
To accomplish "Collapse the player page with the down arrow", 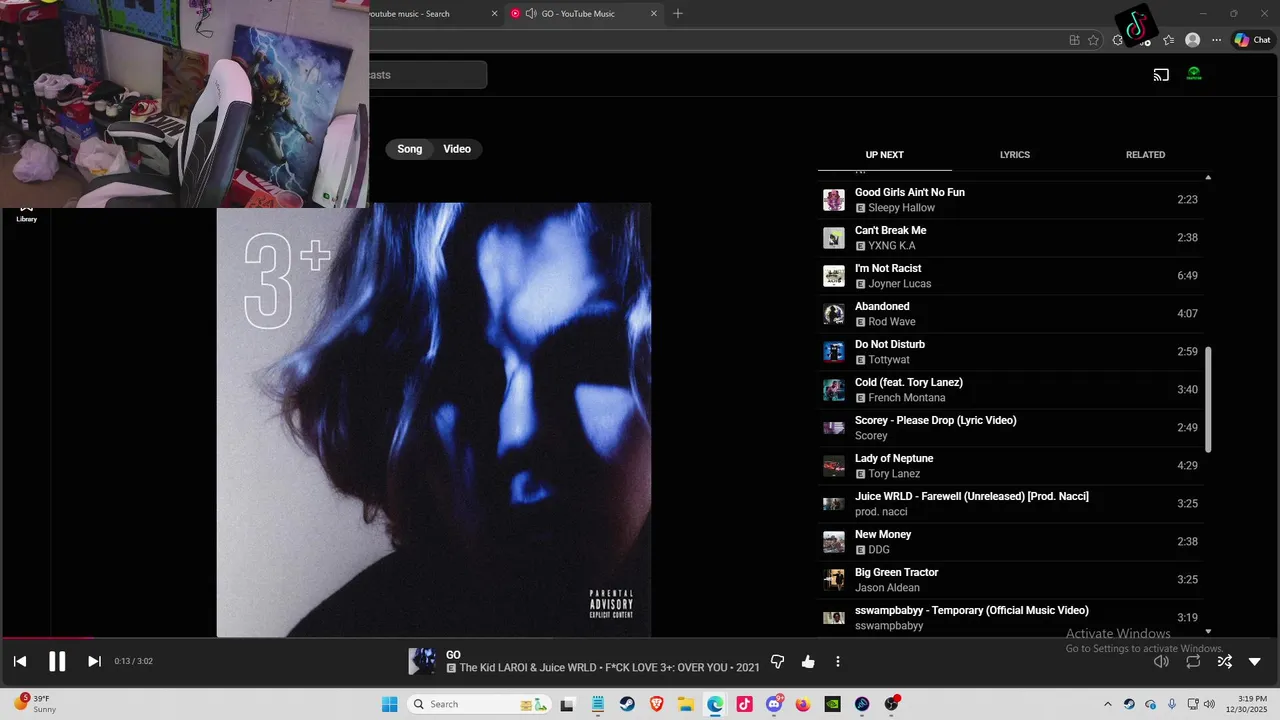I will pos(1255,662).
